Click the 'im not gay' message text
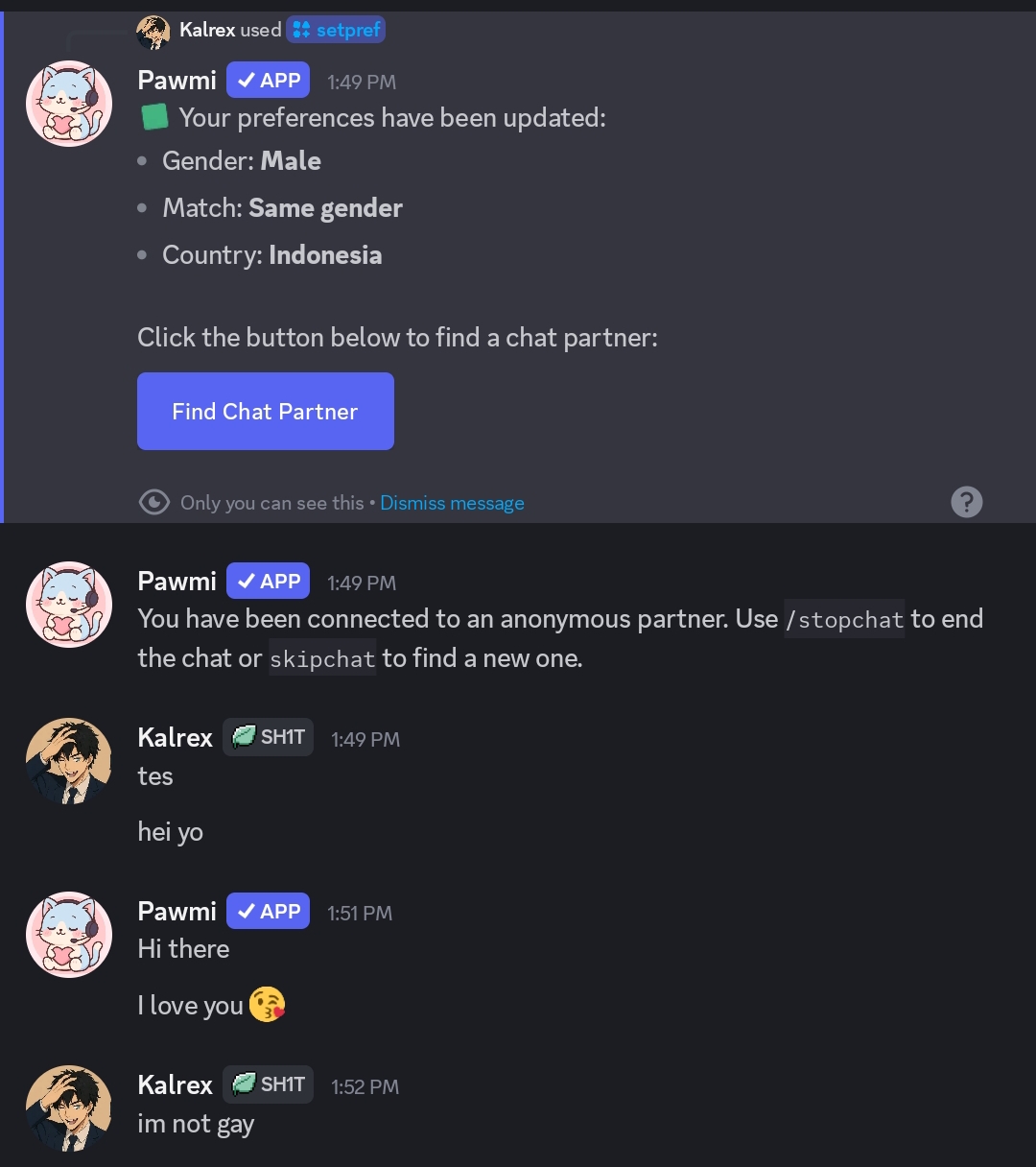 (x=196, y=1123)
